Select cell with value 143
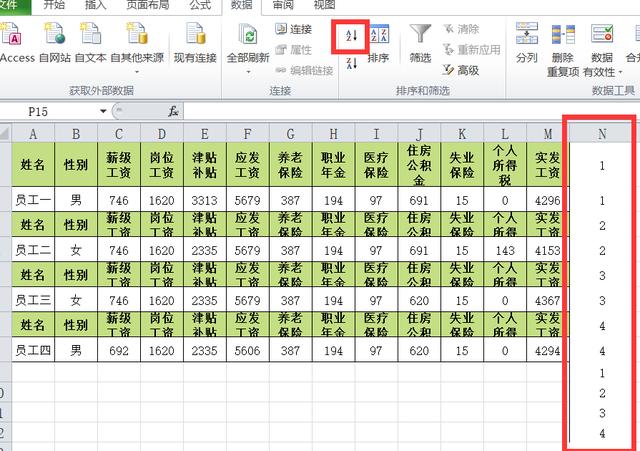 point(505,250)
